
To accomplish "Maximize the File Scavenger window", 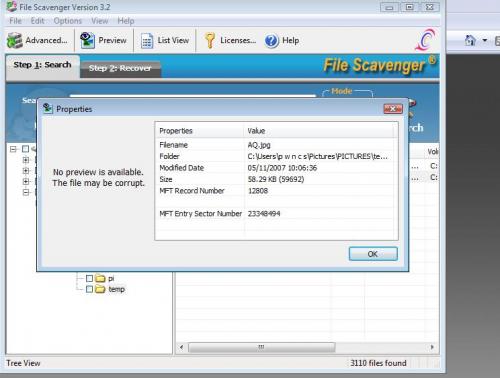I will point(409,7).
